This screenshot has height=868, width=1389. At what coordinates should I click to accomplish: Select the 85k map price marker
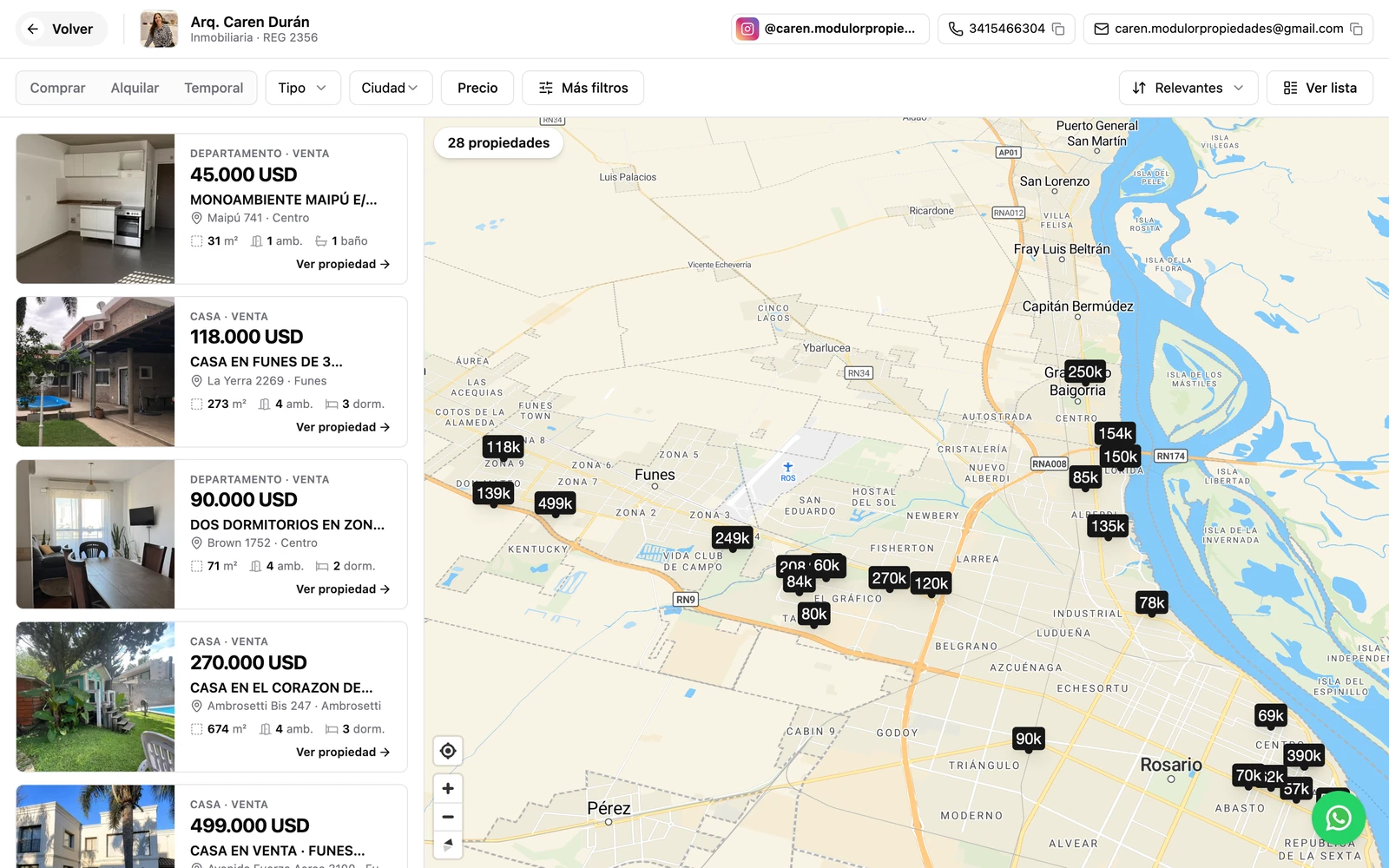click(x=1085, y=477)
